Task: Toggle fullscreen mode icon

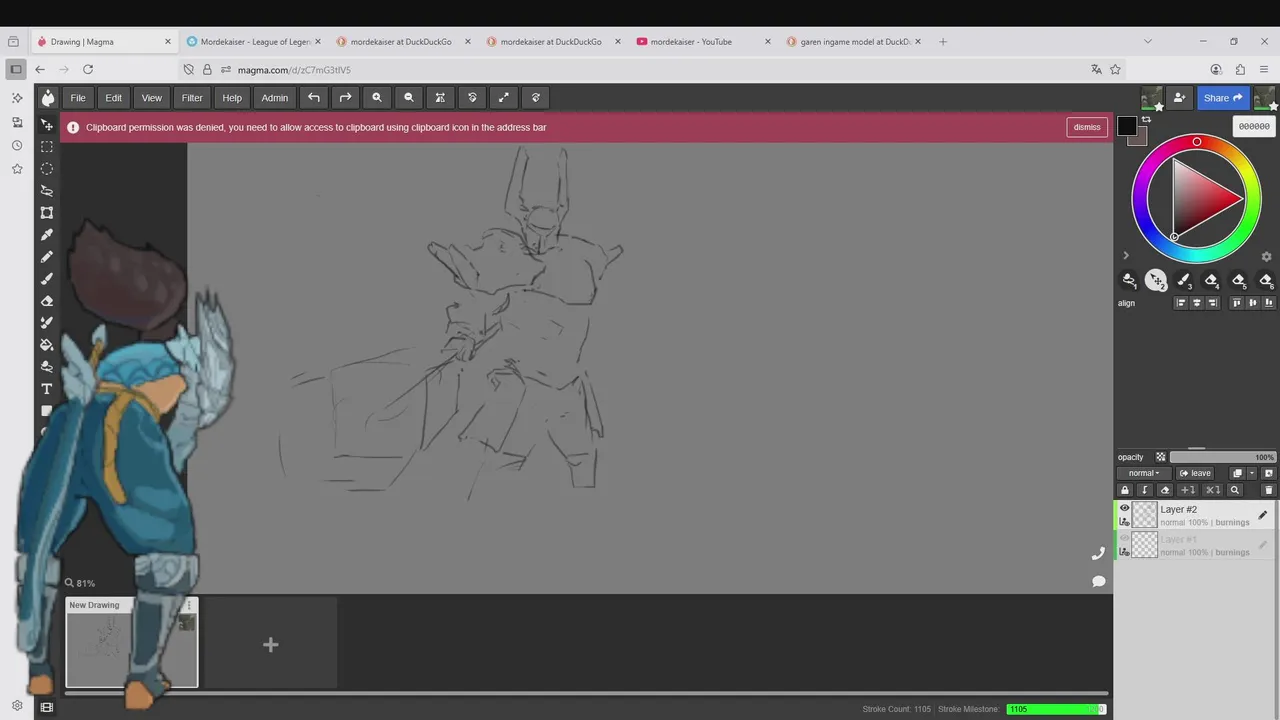Action: (504, 97)
